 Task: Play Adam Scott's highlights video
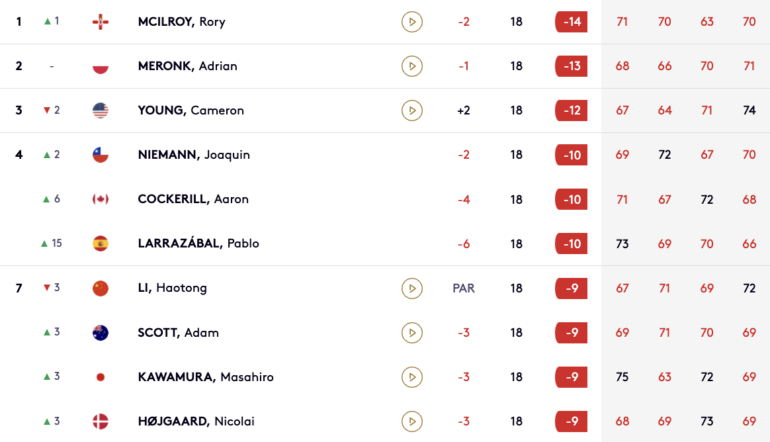pos(412,332)
